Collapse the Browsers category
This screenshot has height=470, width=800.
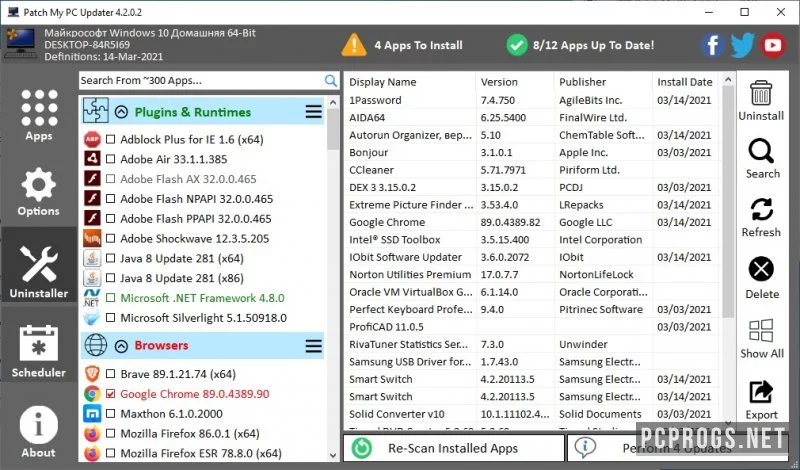coord(121,346)
